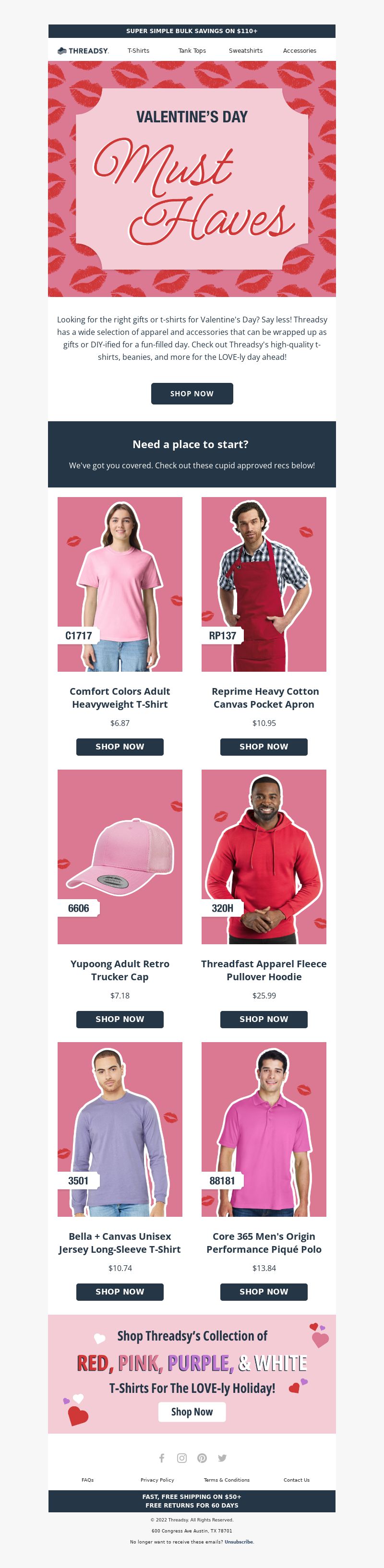
Task: Open the Facebook social icon
Action: tap(162, 1458)
